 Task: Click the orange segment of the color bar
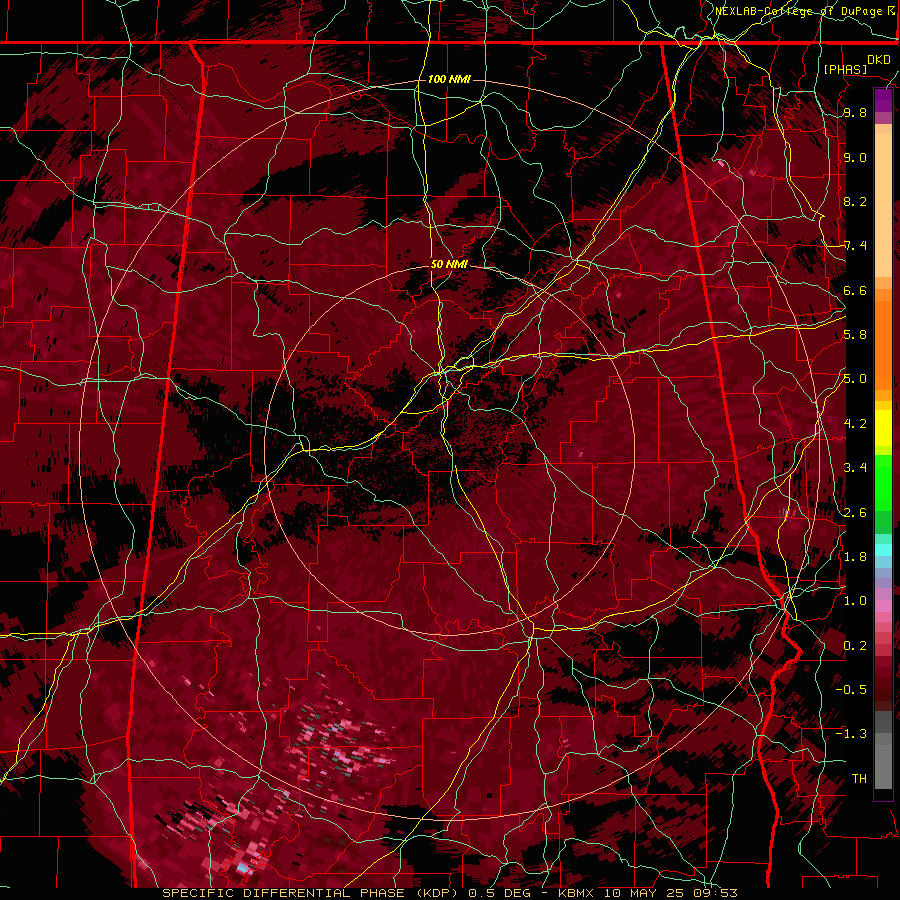(883, 340)
